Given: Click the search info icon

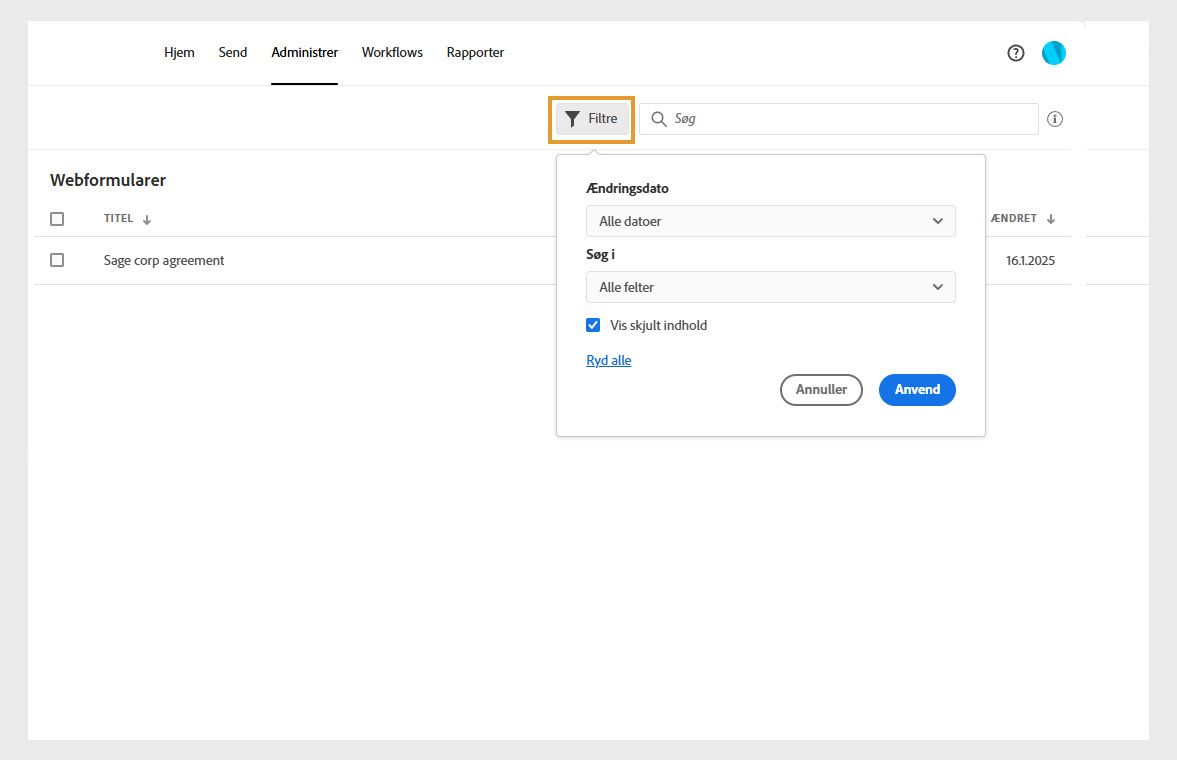Looking at the screenshot, I should (1055, 119).
